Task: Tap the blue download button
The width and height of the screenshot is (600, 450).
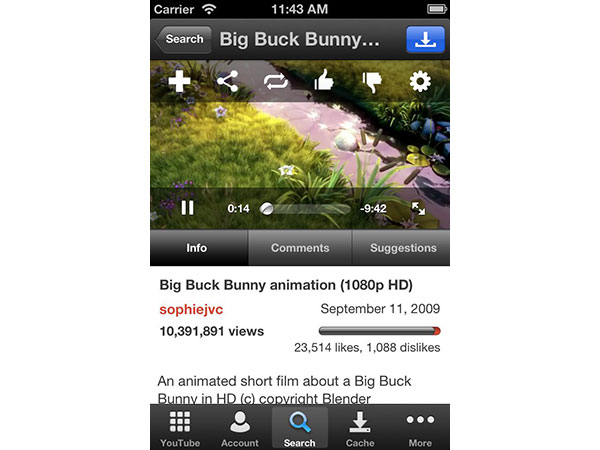Action: tap(425, 39)
